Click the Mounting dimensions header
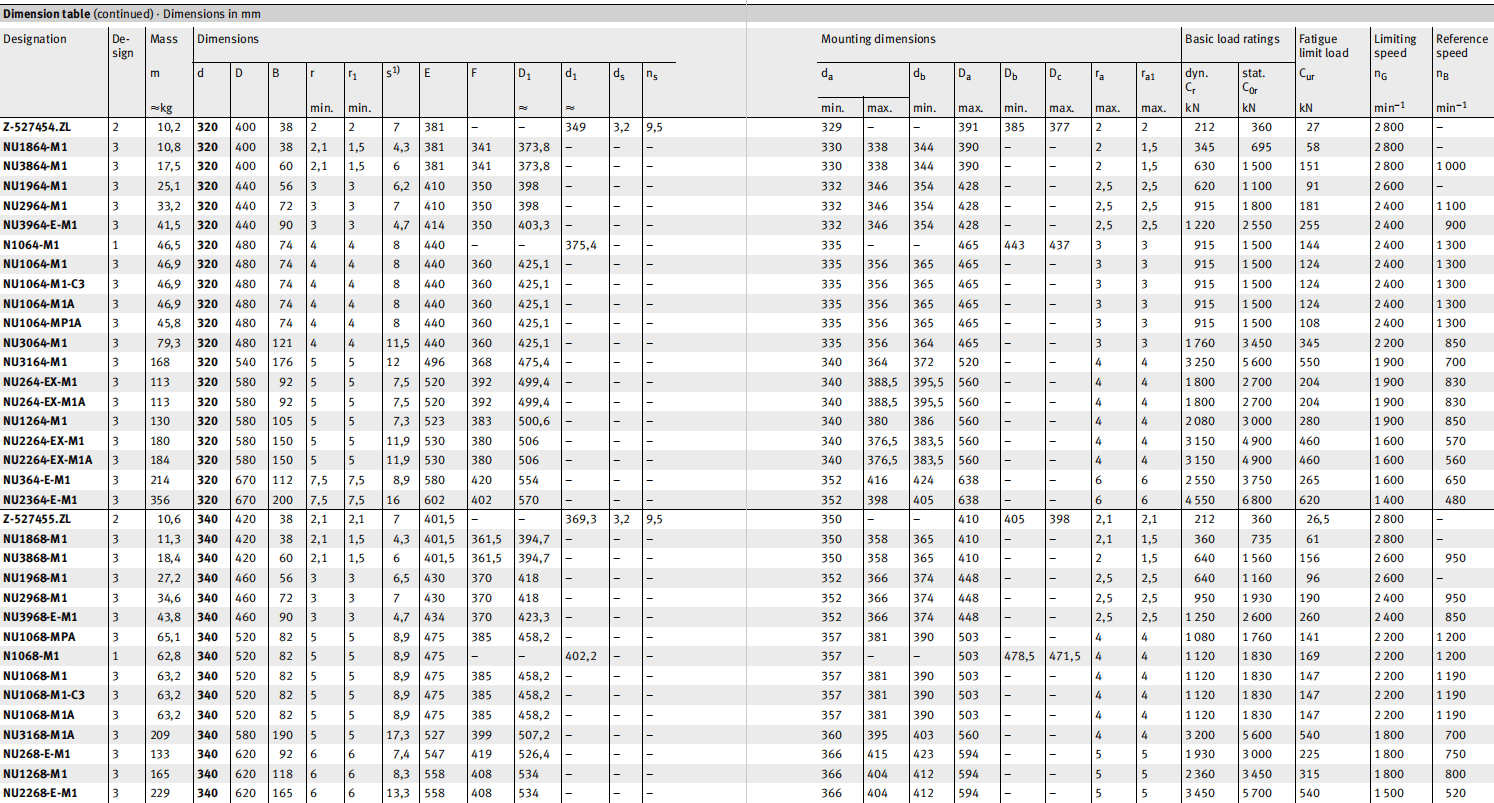Image resolution: width=1494 pixels, height=803 pixels. pos(878,39)
